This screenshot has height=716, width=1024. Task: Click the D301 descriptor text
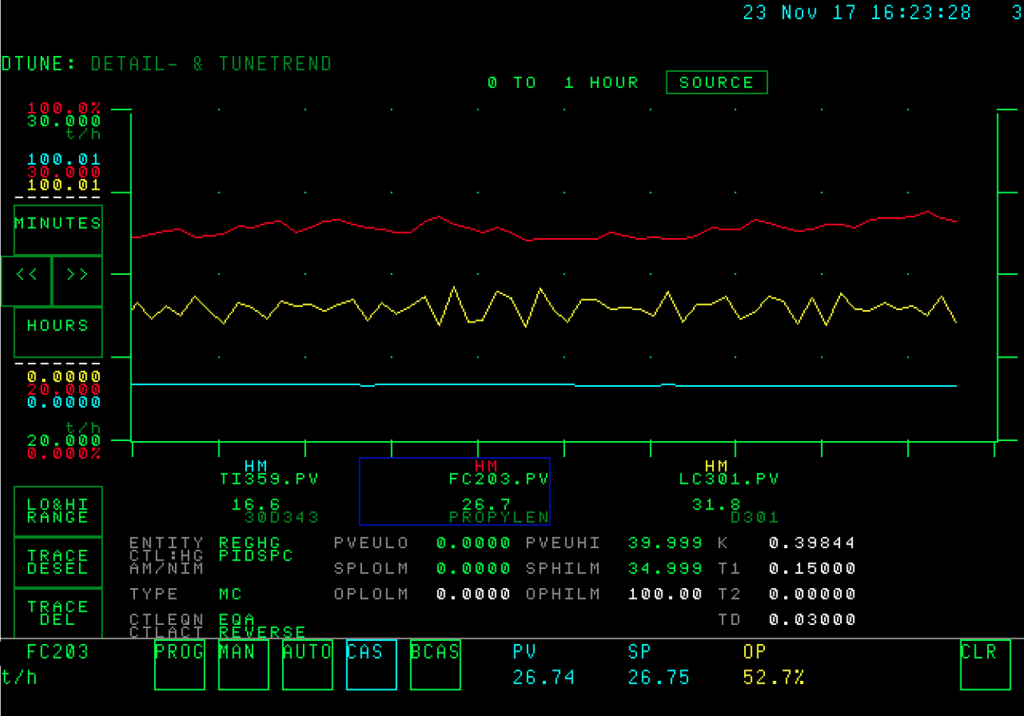tap(754, 517)
